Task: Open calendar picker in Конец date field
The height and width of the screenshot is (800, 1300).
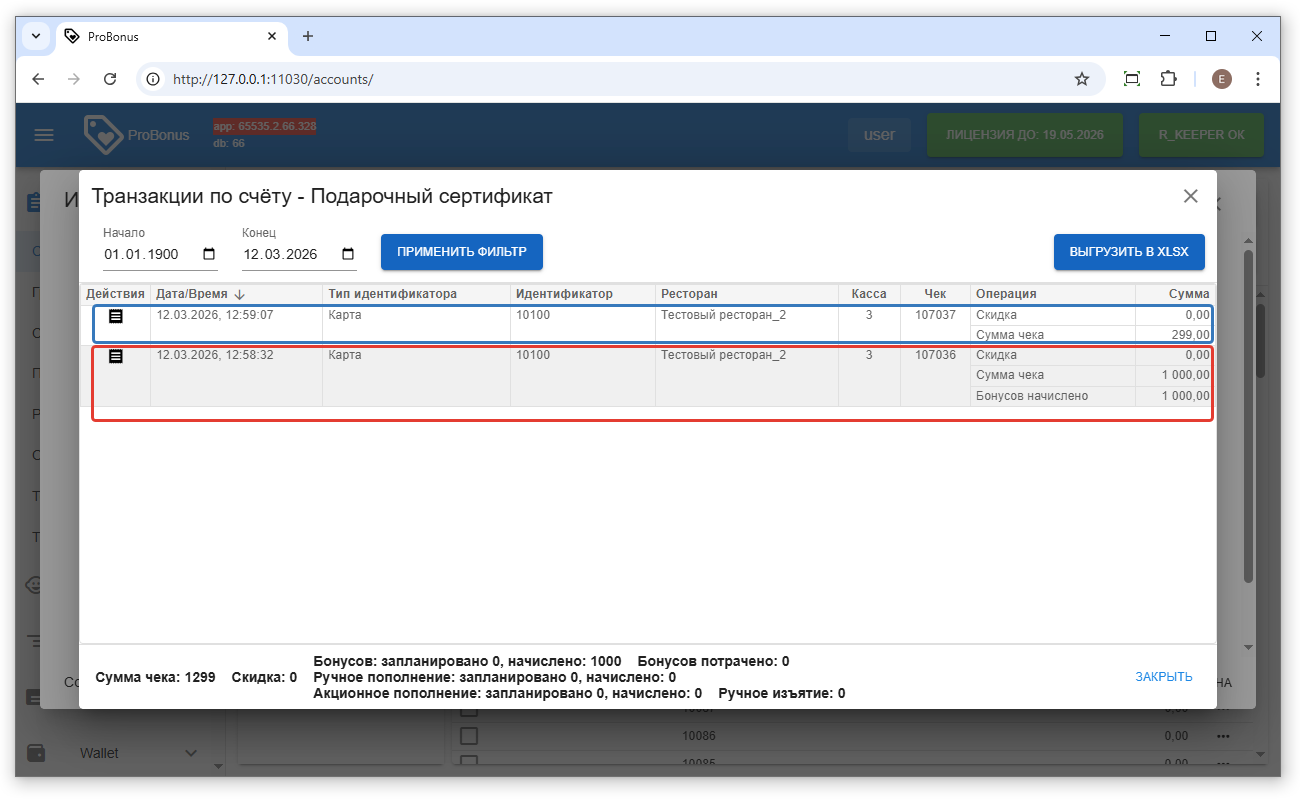Action: (x=348, y=254)
